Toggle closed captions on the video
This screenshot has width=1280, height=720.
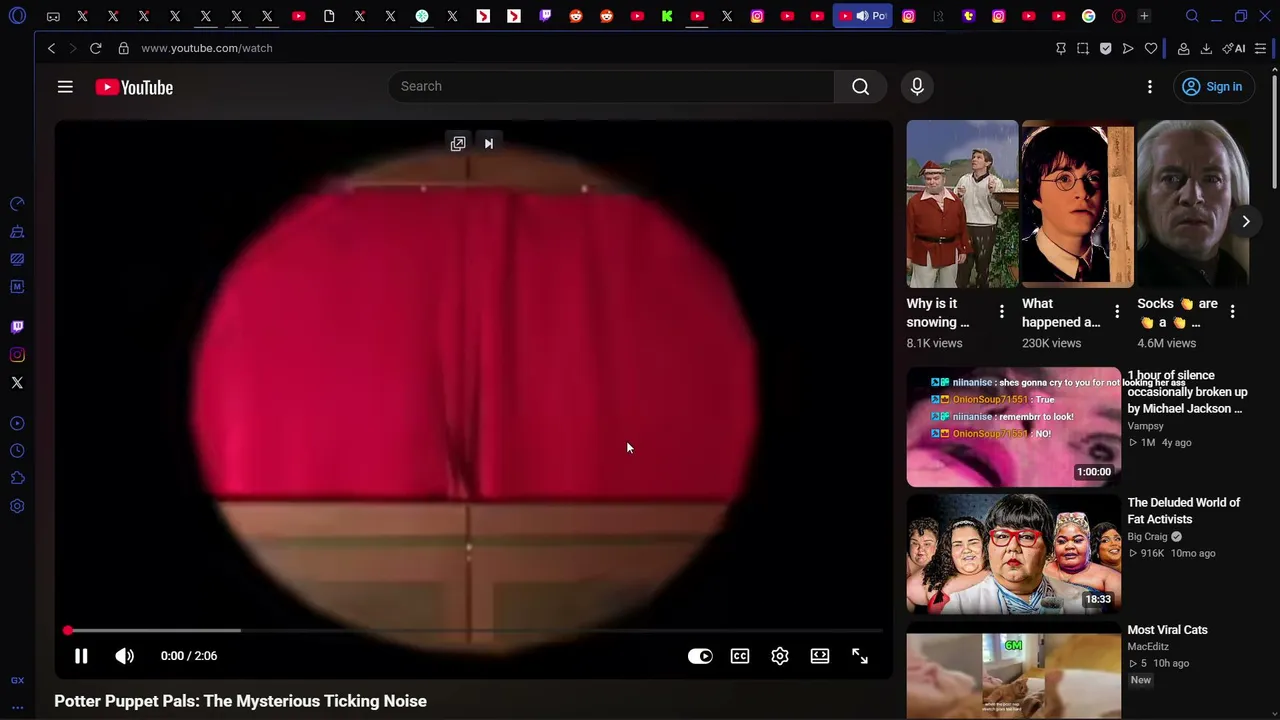(740, 656)
